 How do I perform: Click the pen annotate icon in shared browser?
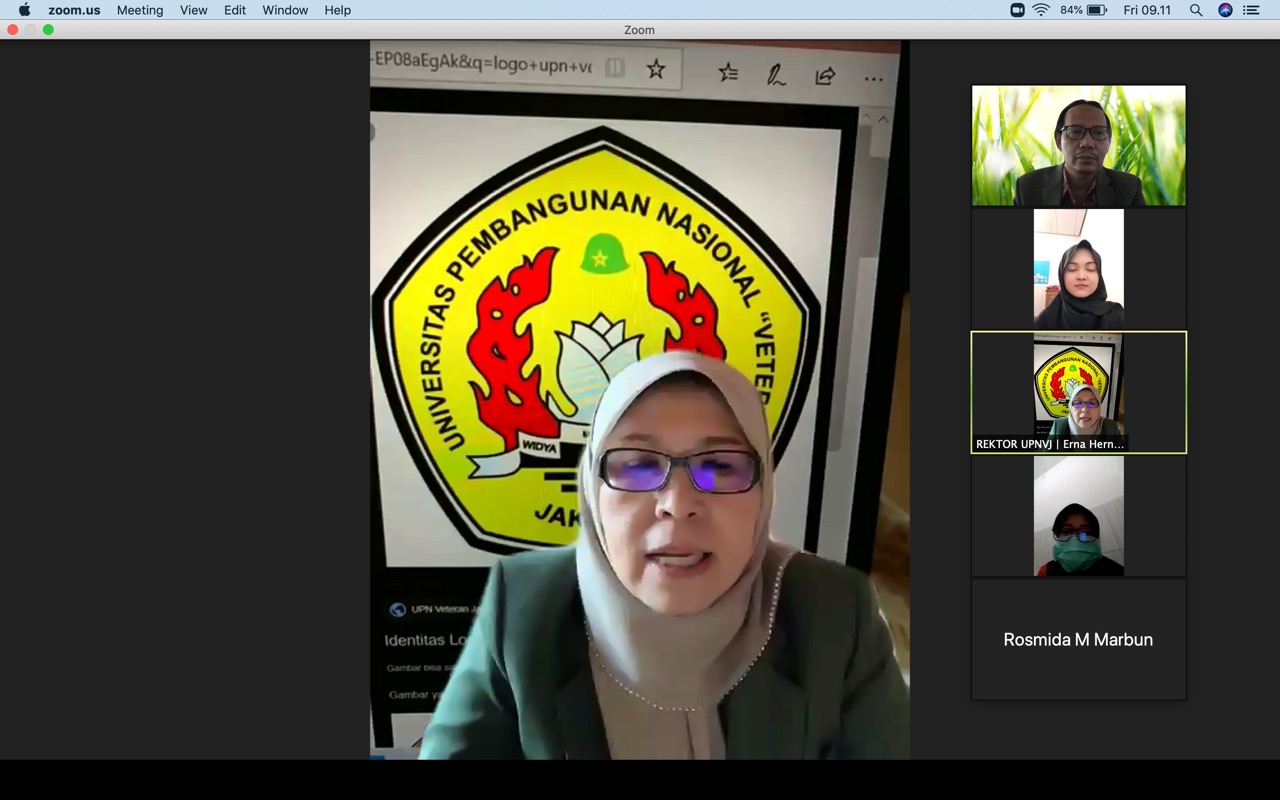(776, 75)
